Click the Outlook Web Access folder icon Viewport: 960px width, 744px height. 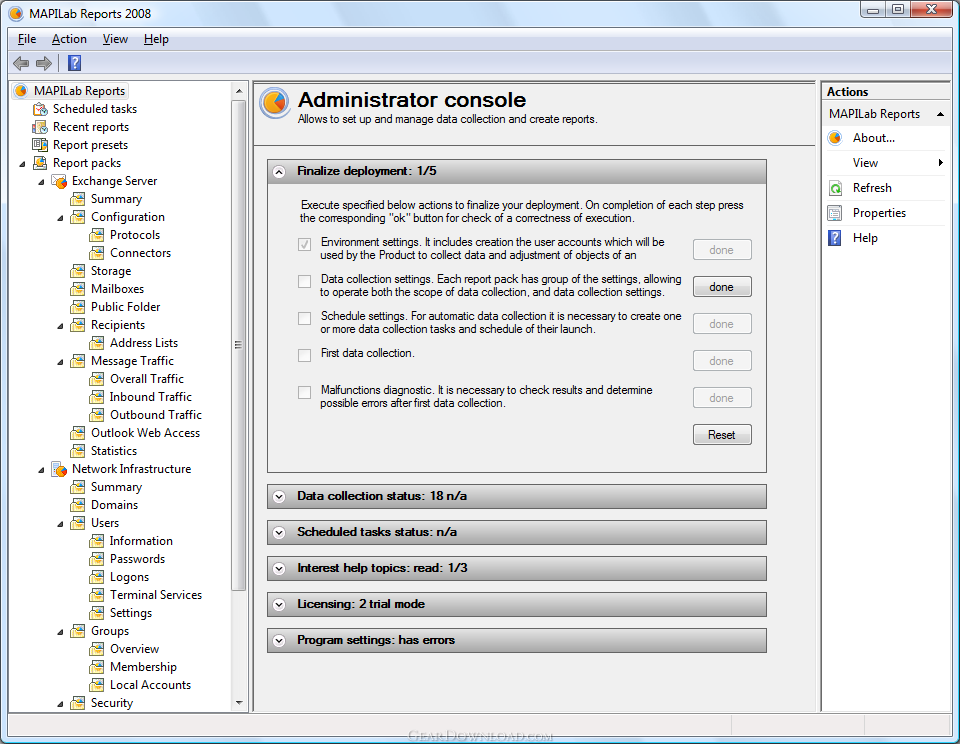tap(78, 433)
